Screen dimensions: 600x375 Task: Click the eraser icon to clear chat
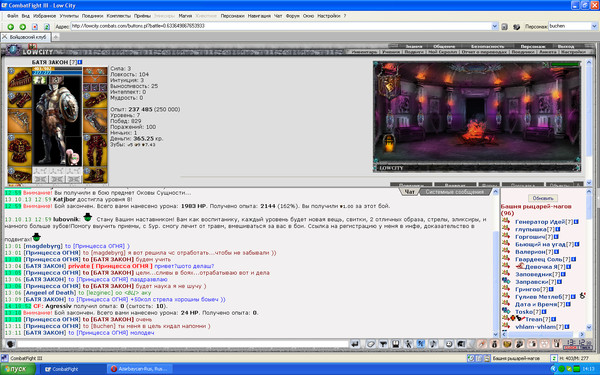click(370, 344)
